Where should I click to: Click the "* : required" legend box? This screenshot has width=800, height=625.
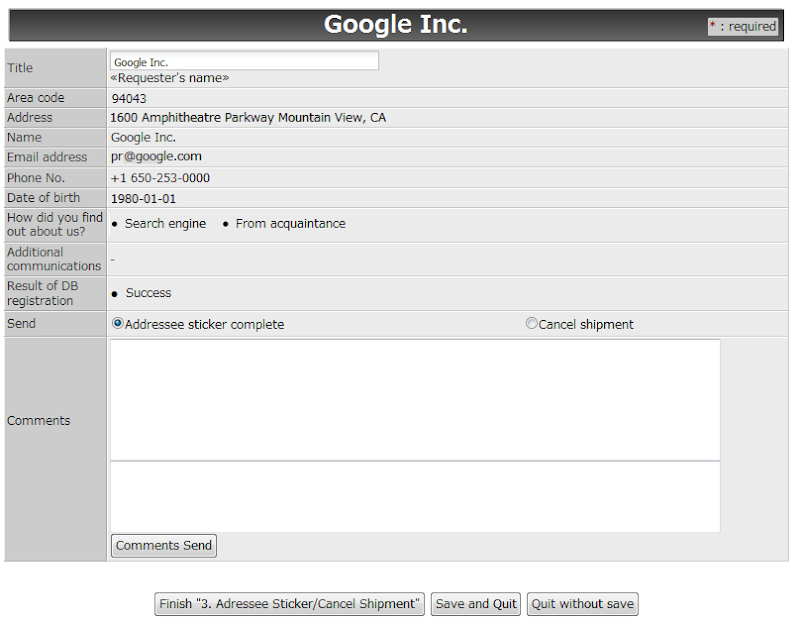coord(742,26)
